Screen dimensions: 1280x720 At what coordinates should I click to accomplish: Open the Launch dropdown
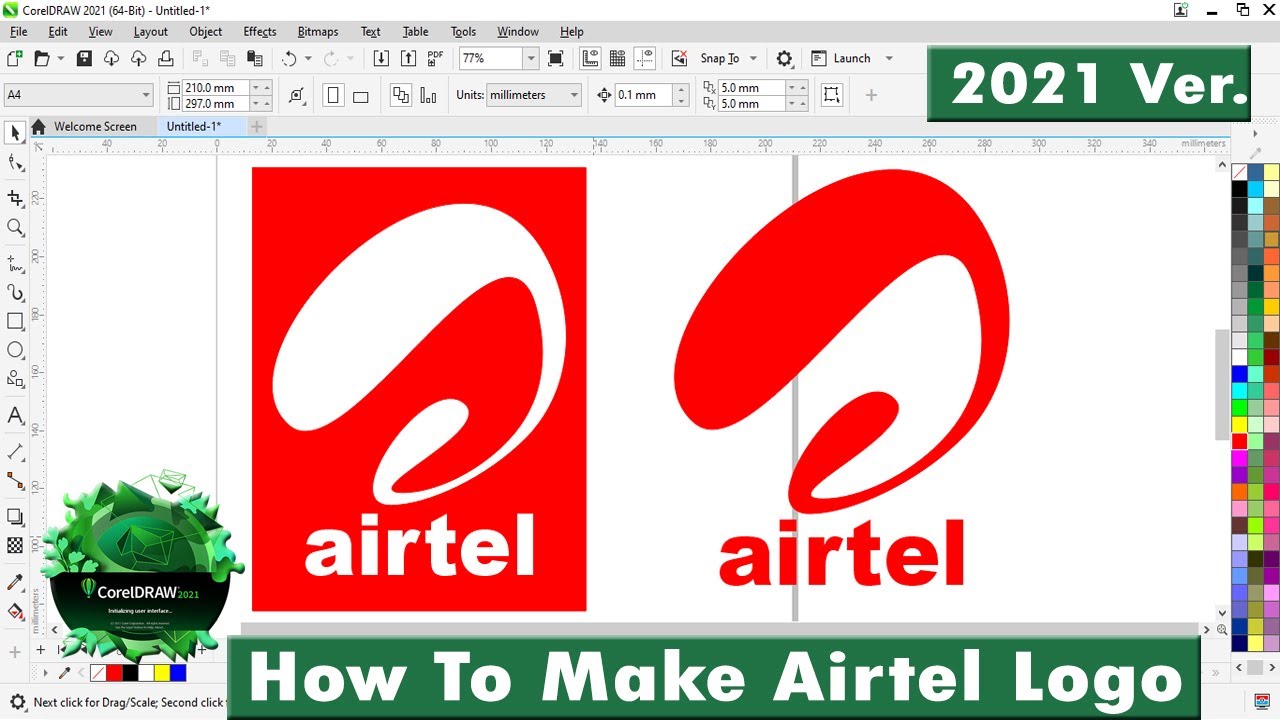[889, 58]
